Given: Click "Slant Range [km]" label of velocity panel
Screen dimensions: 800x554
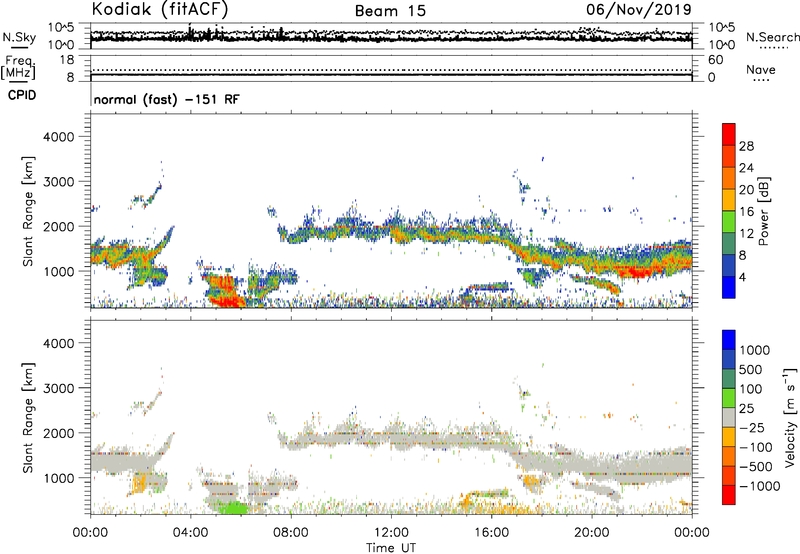Looking at the screenshot, I should pyautogui.click(x=28, y=417).
